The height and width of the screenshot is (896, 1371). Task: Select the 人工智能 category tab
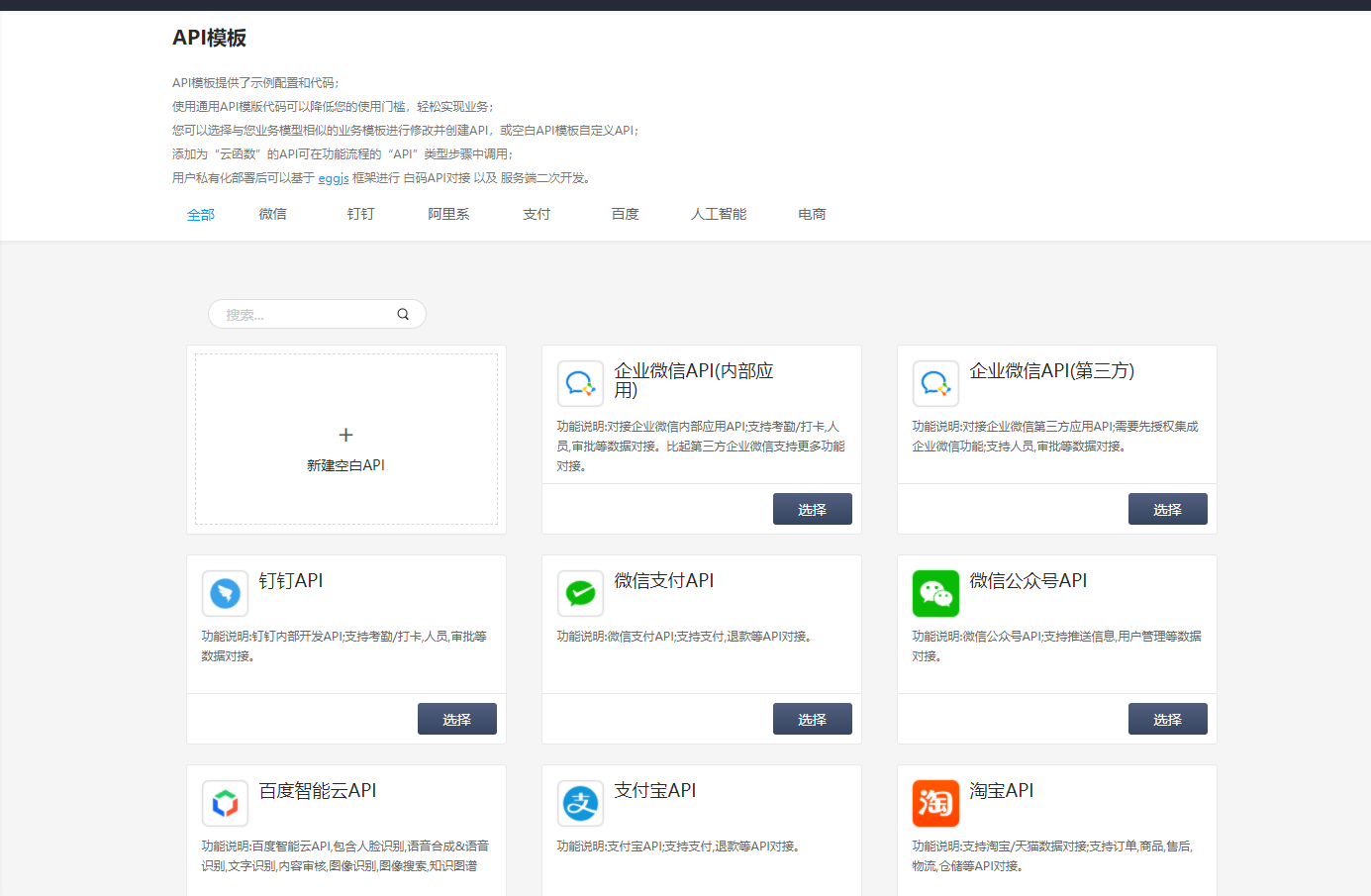tap(719, 213)
